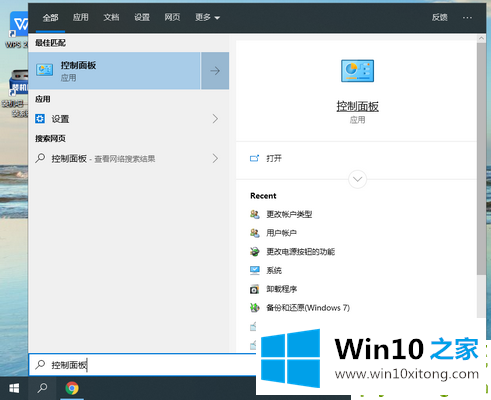This screenshot has width=491, height=400.
Task: Open recent item 更改电源按钮的功能
Action: pos(300,252)
